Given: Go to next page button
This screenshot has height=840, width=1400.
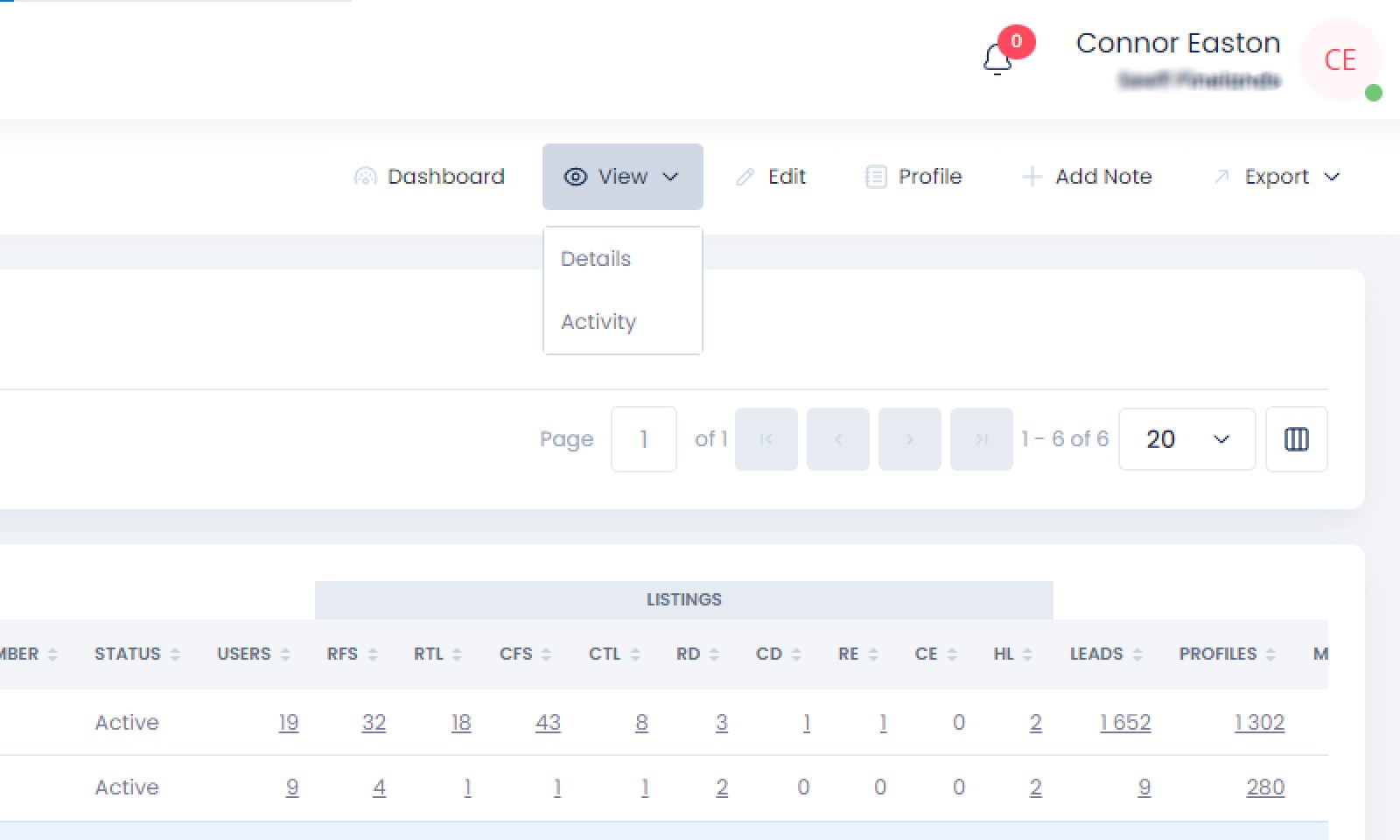Looking at the screenshot, I should pyautogui.click(x=909, y=439).
